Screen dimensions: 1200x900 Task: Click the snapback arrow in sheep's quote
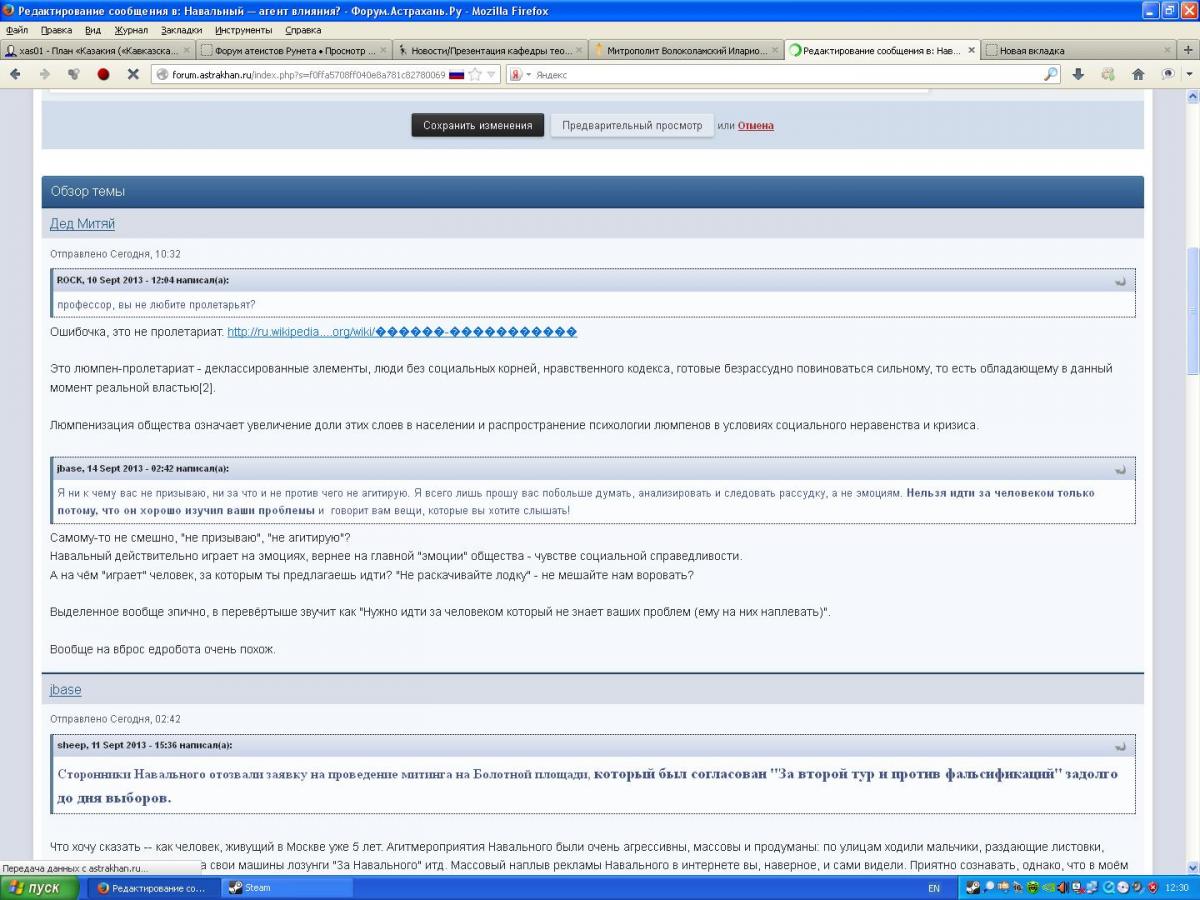(1120, 746)
